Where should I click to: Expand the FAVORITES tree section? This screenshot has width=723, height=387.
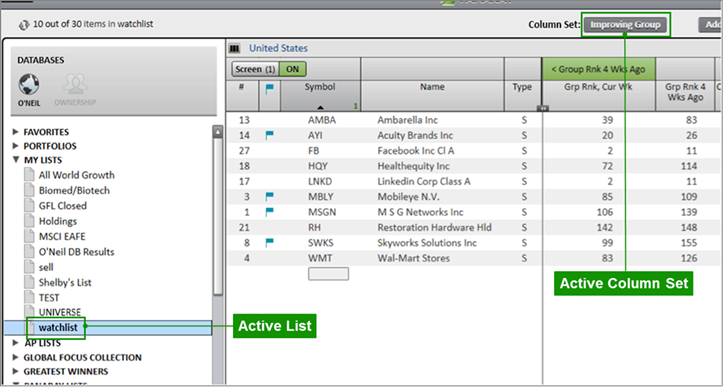pos(16,132)
